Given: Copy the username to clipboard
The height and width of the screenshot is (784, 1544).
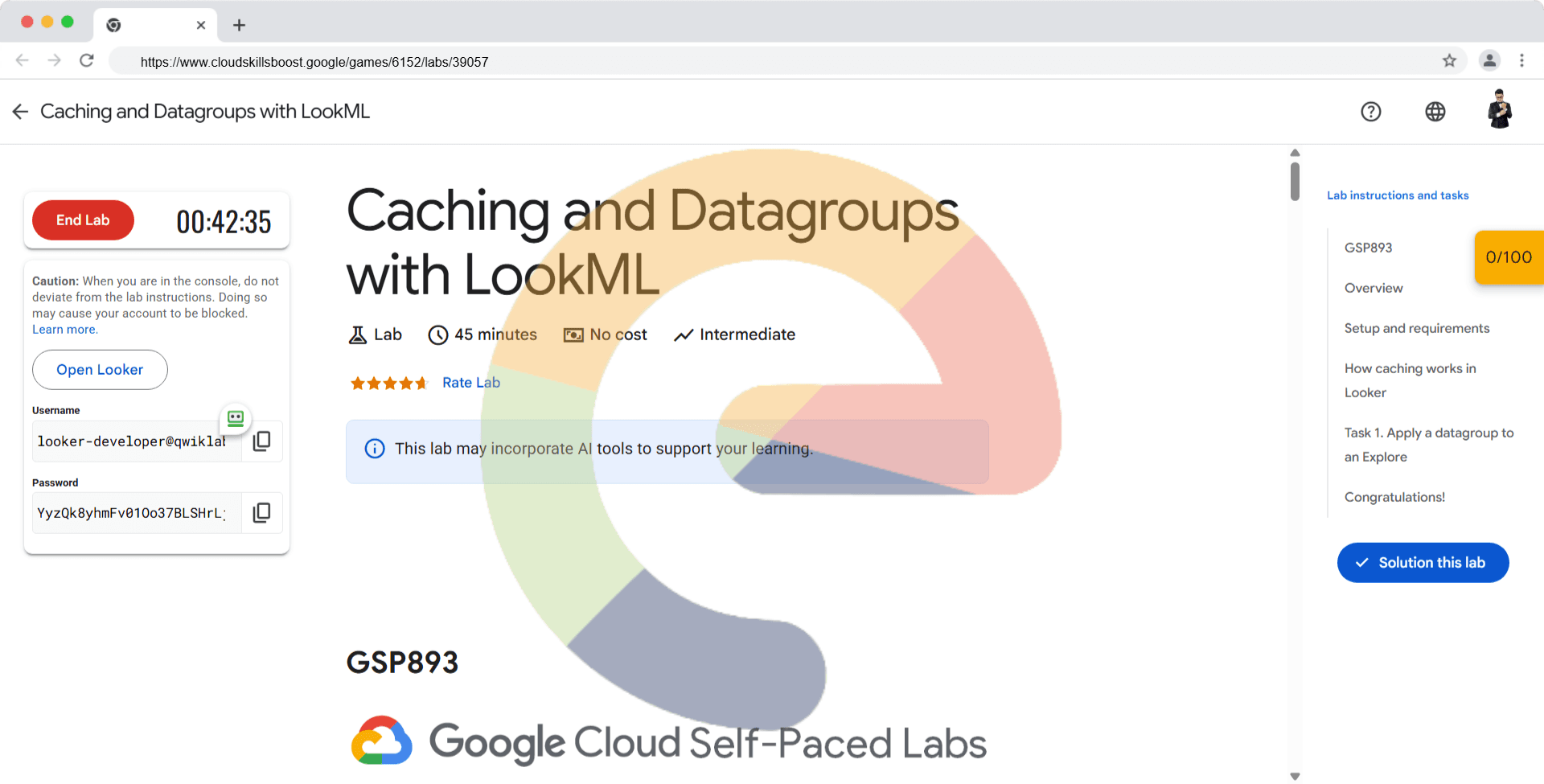Looking at the screenshot, I should coord(261,441).
